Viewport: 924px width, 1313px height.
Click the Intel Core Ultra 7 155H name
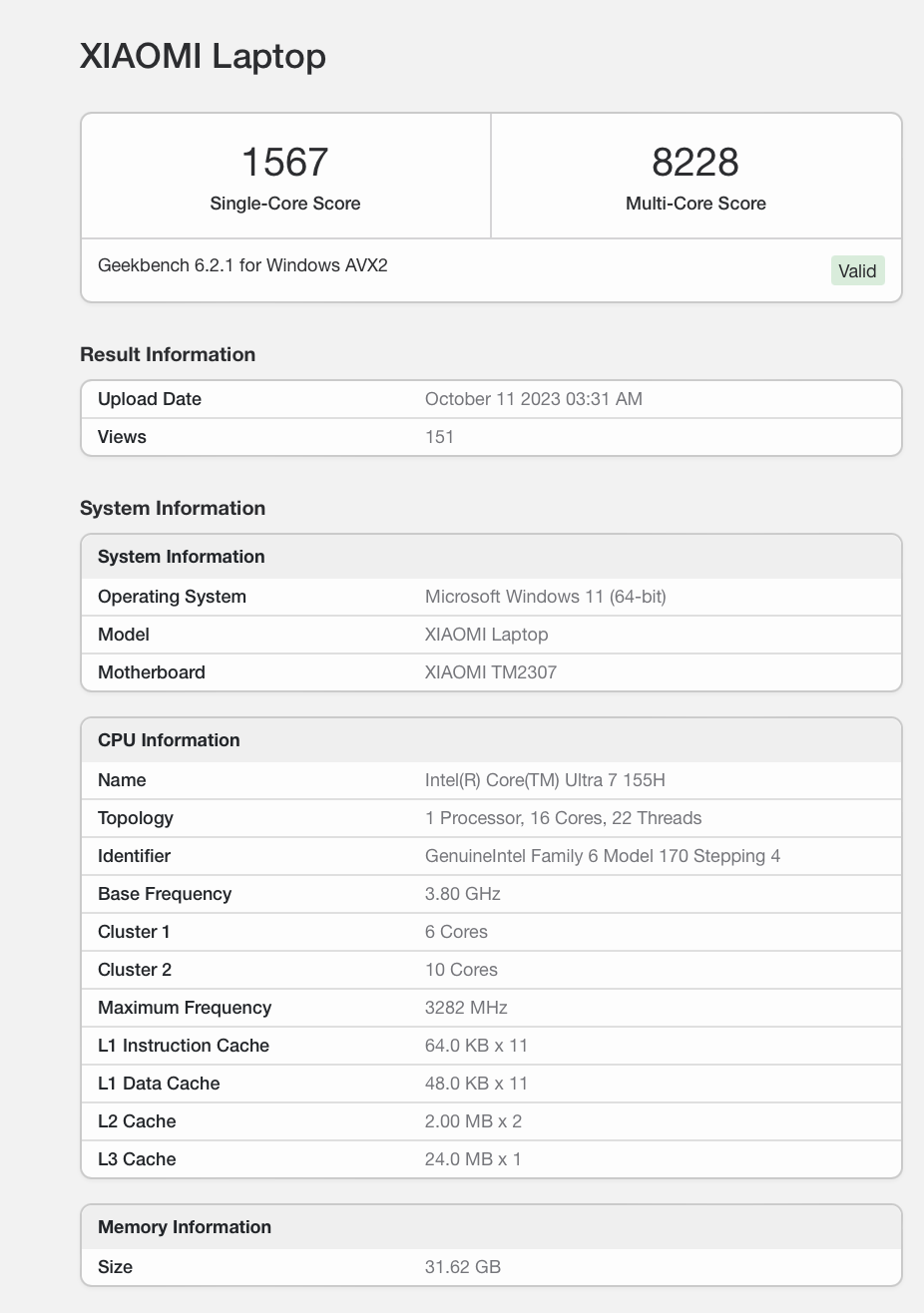(x=544, y=780)
